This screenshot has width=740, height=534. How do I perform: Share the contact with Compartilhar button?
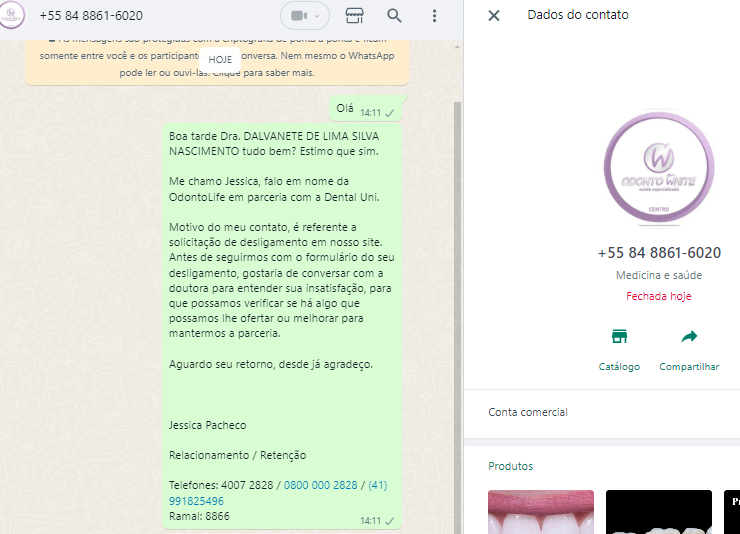tap(689, 350)
